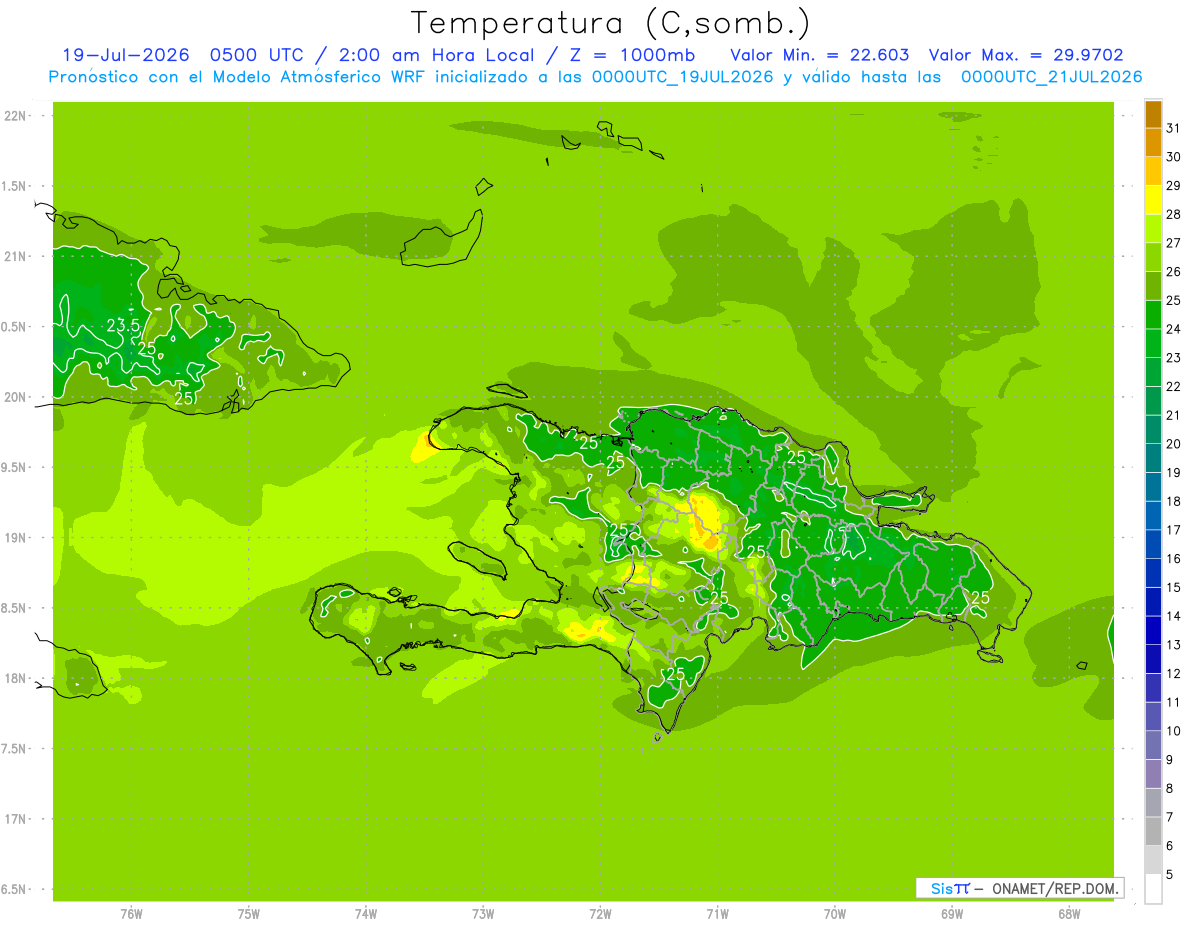Select the 24 degree green legend swatch
The width and height of the screenshot is (1200, 927).
[1153, 315]
